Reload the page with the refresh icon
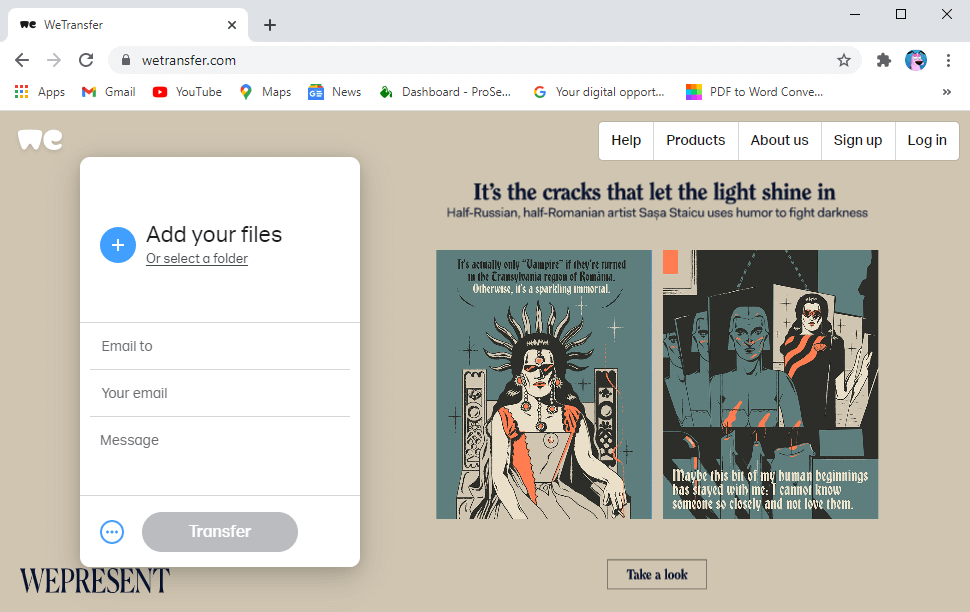970x612 pixels. [x=86, y=60]
